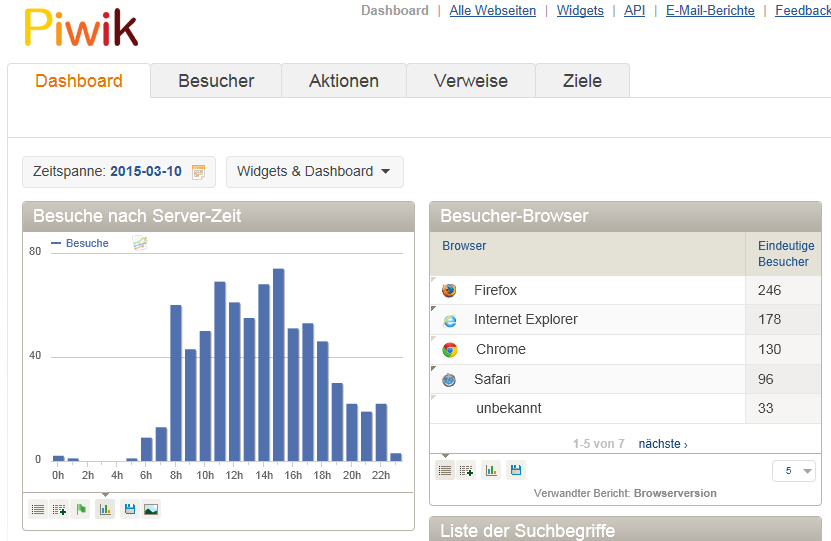
Task: Select simple table view in Besucher-Browser widget
Action: click(445, 471)
